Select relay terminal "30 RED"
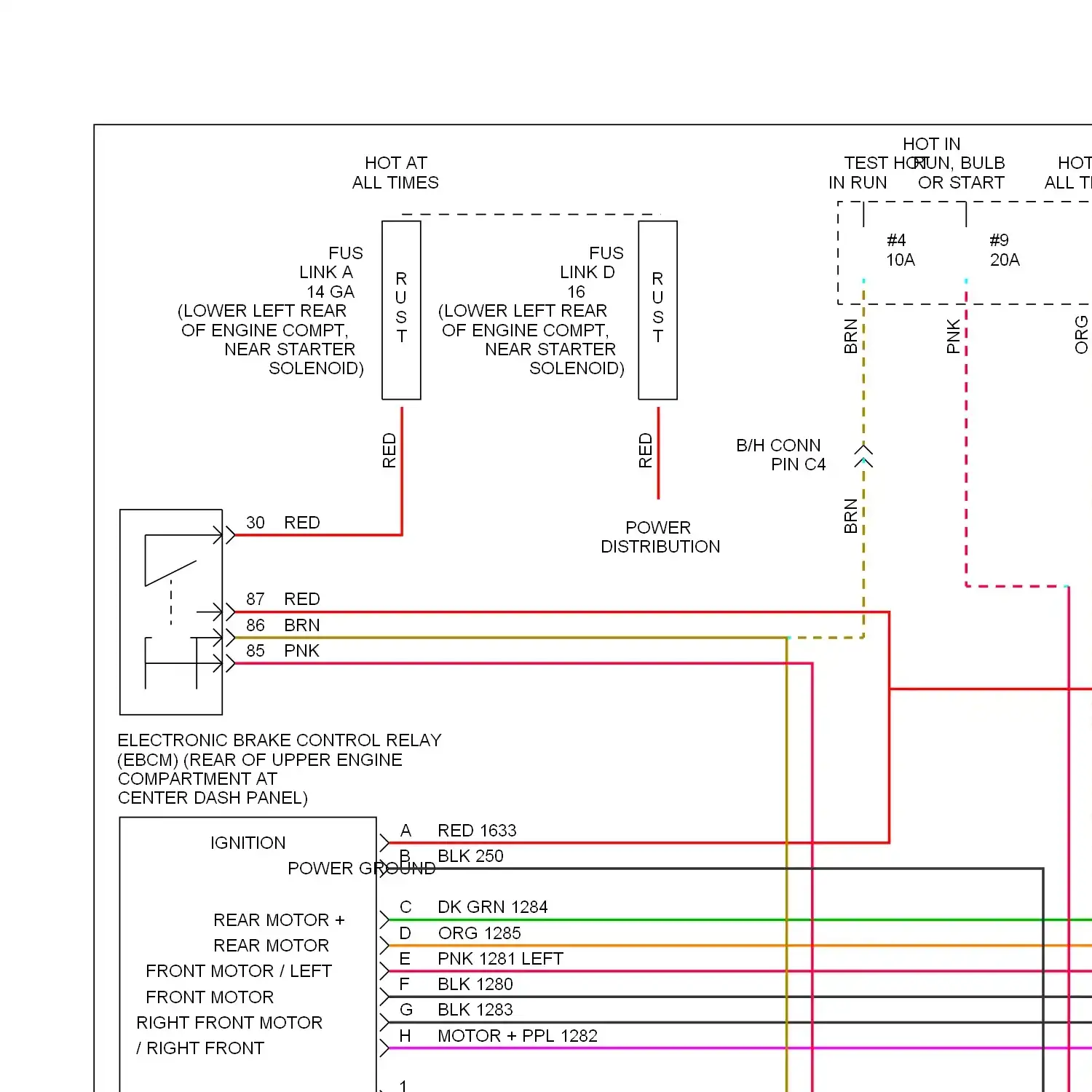The image size is (1092, 1092). 283,523
